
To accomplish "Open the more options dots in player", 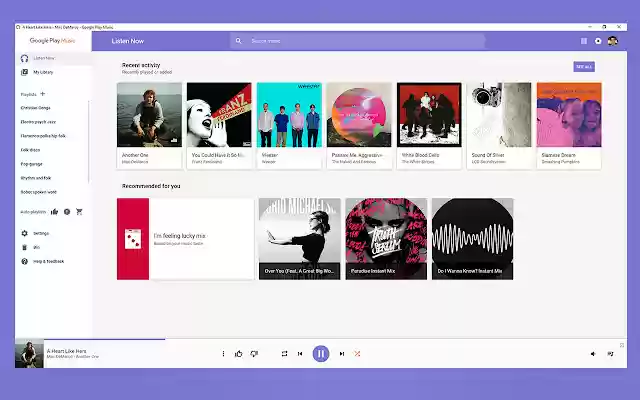I will (x=223, y=353).
